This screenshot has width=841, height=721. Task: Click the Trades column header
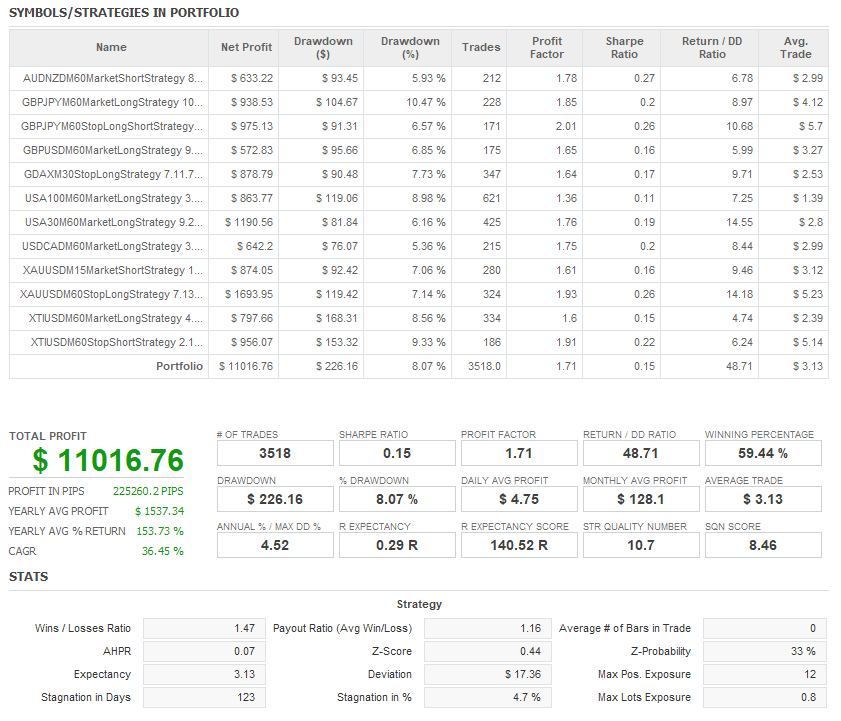pos(479,48)
